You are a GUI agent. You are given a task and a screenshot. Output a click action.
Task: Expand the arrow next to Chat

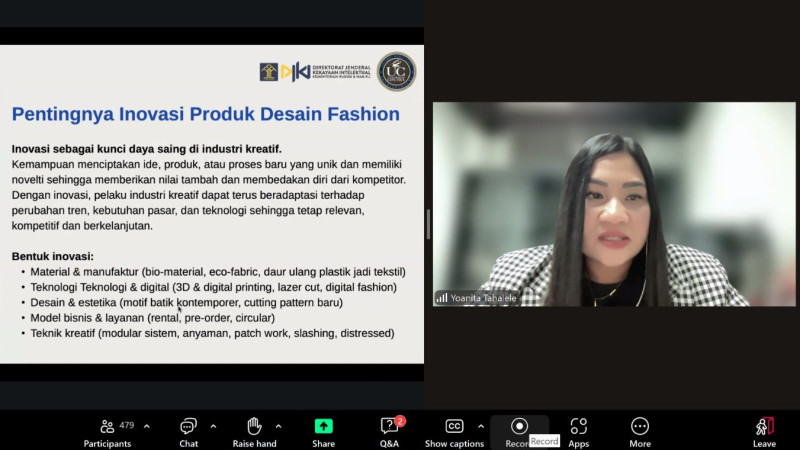click(x=213, y=425)
